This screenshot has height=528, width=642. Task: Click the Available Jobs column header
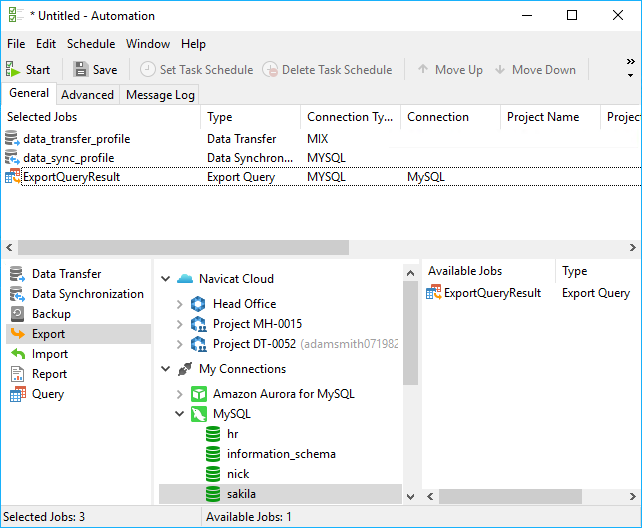pos(488,271)
